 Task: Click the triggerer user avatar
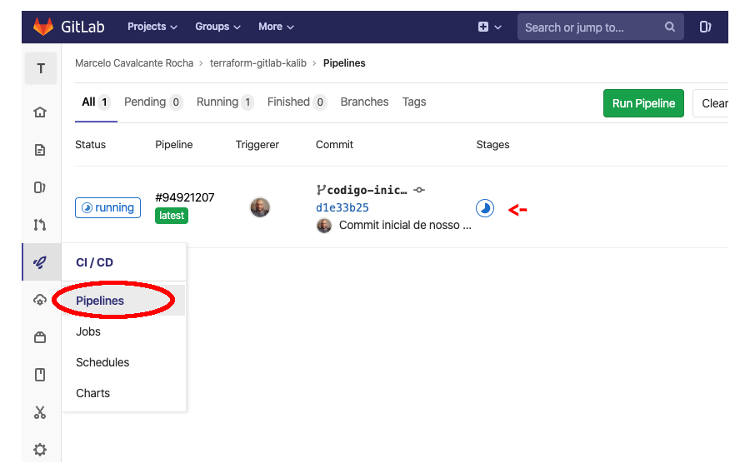point(260,208)
